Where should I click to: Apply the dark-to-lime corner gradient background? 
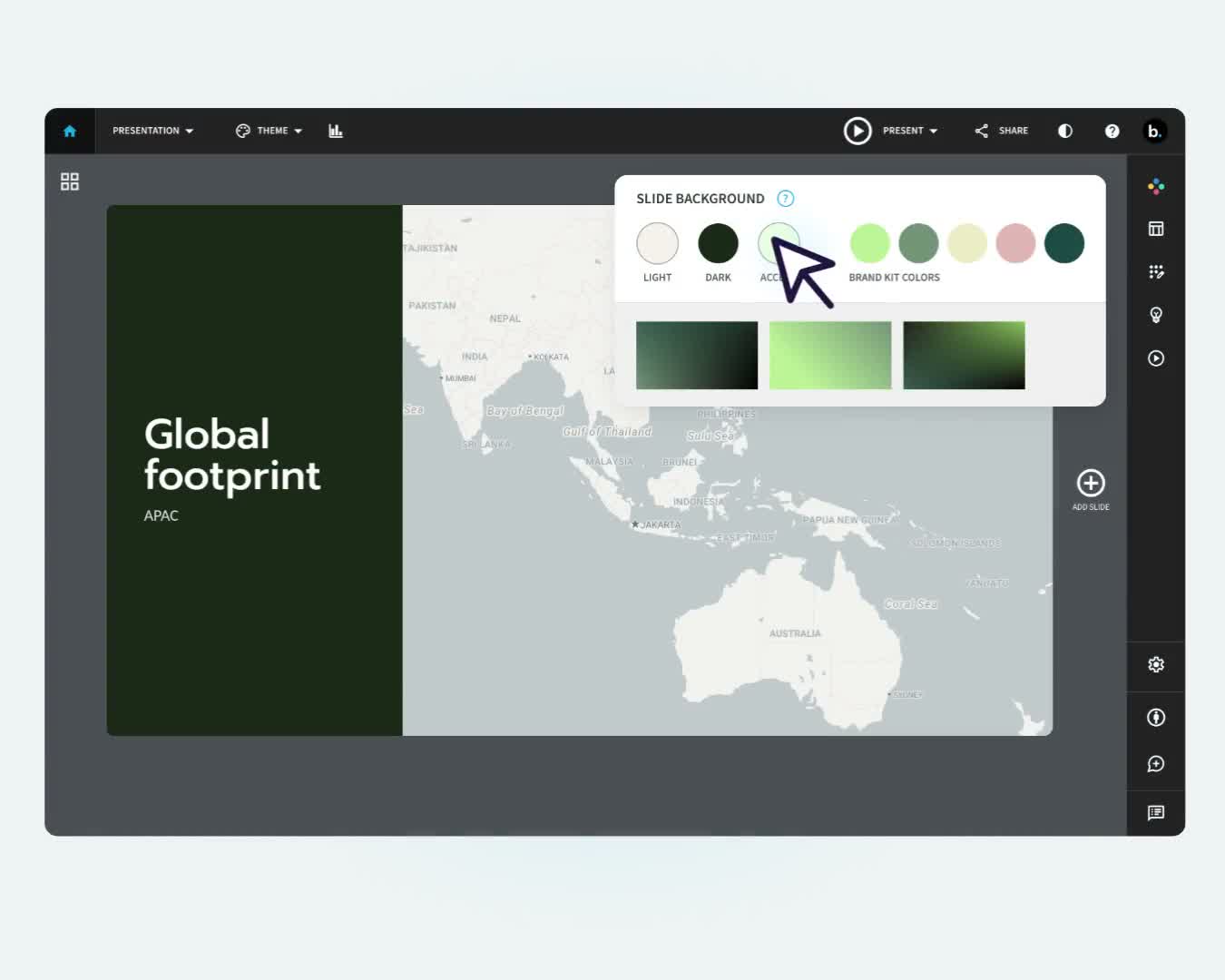pyautogui.click(x=964, y=355)
